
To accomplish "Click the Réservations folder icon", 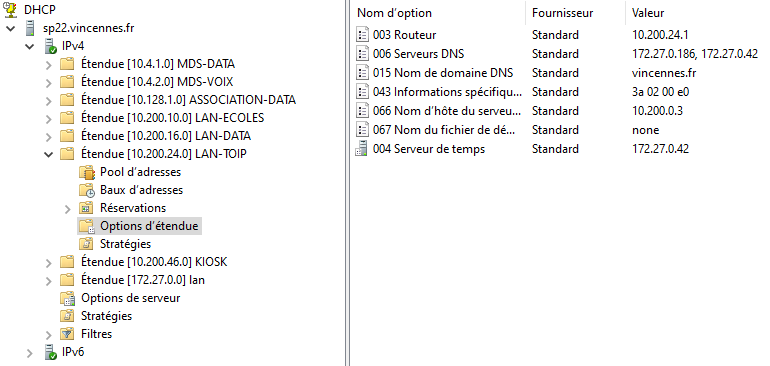I will (x=86, y=208).
